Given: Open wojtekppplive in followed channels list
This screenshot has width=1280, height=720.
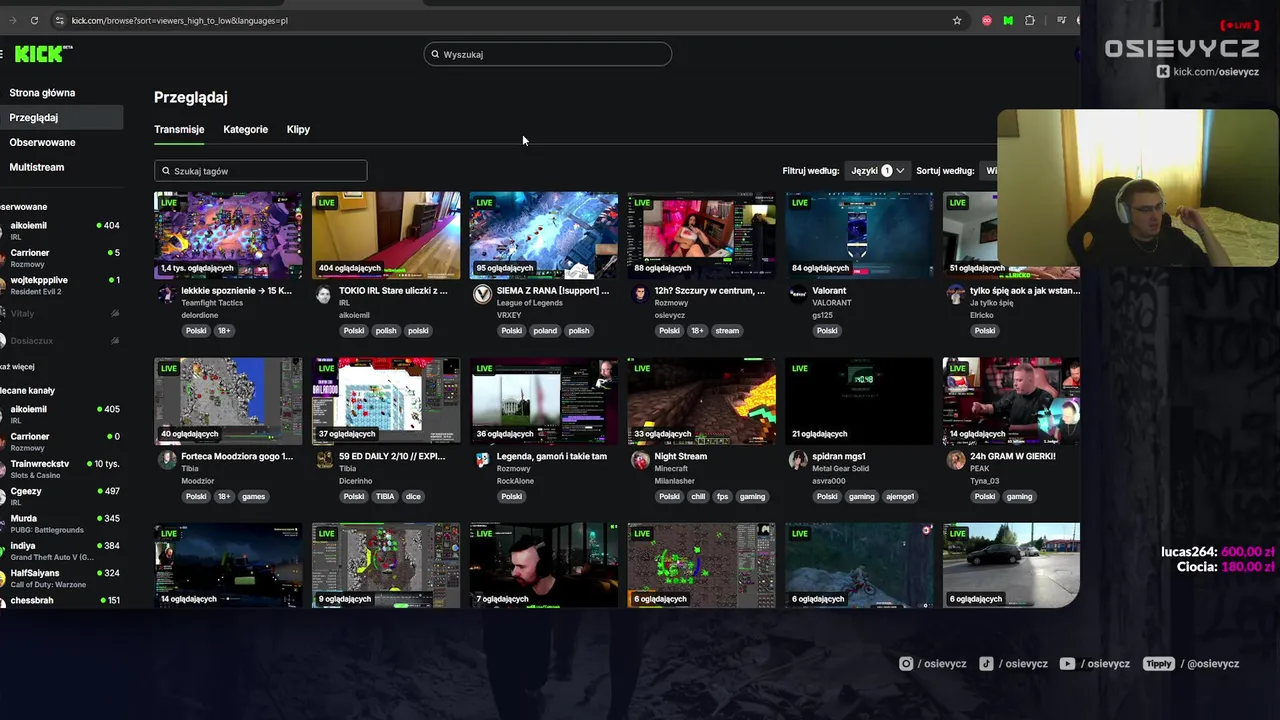Looking at the screenshot, I should [x=60, y=285].
